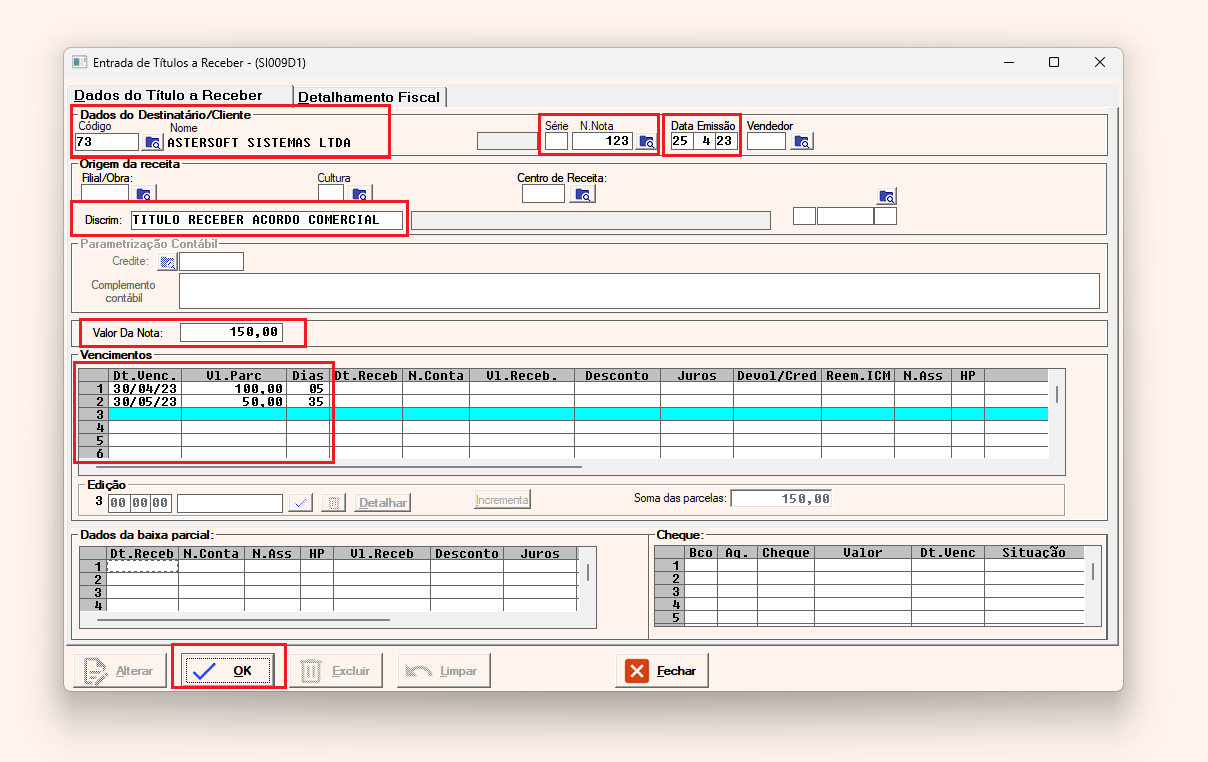The image size is (1208, 762).
Task: Click the Centro de Receita input field
Action: point(544,194)
